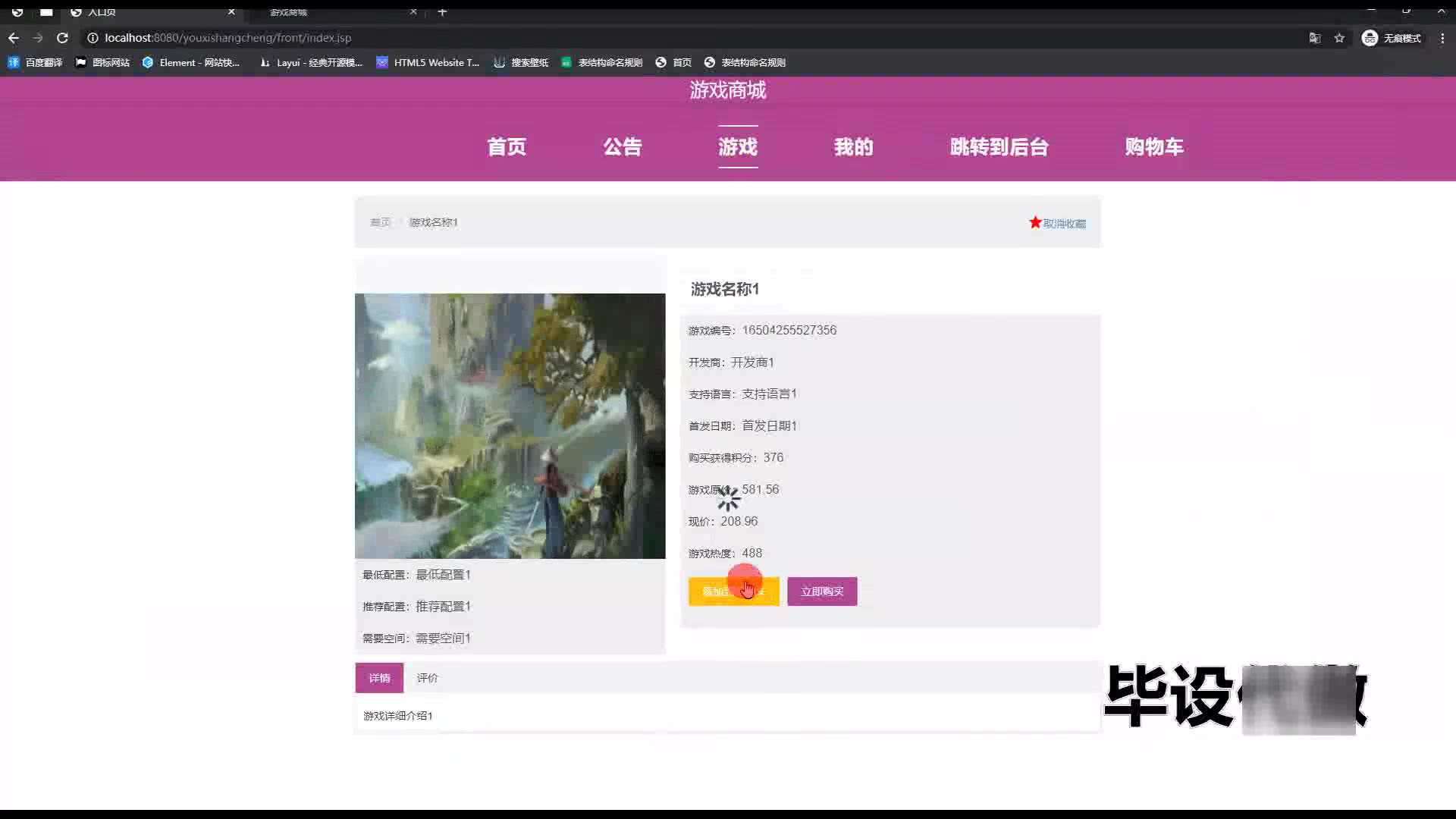Reload the page with refresh icon
1456x819 pixels.
point(62,38)
